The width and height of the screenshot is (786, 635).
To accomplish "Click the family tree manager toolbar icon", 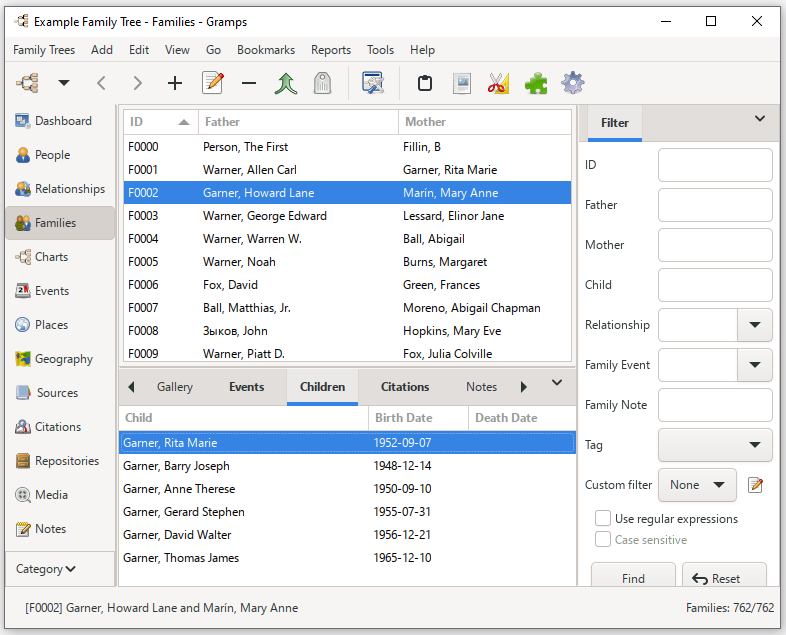I will [x=28, y=83].
